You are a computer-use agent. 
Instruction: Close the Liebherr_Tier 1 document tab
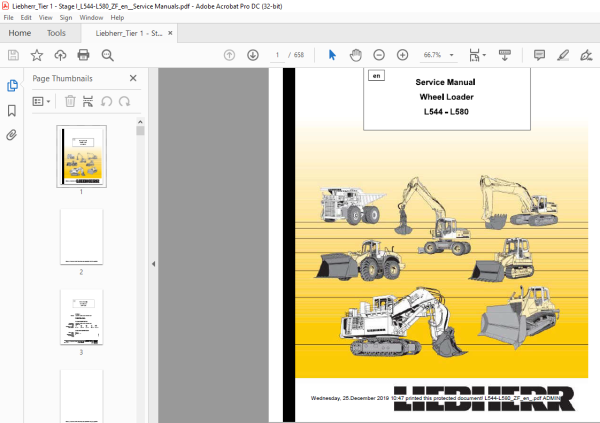pyautogui.click(x=170, y=33)
